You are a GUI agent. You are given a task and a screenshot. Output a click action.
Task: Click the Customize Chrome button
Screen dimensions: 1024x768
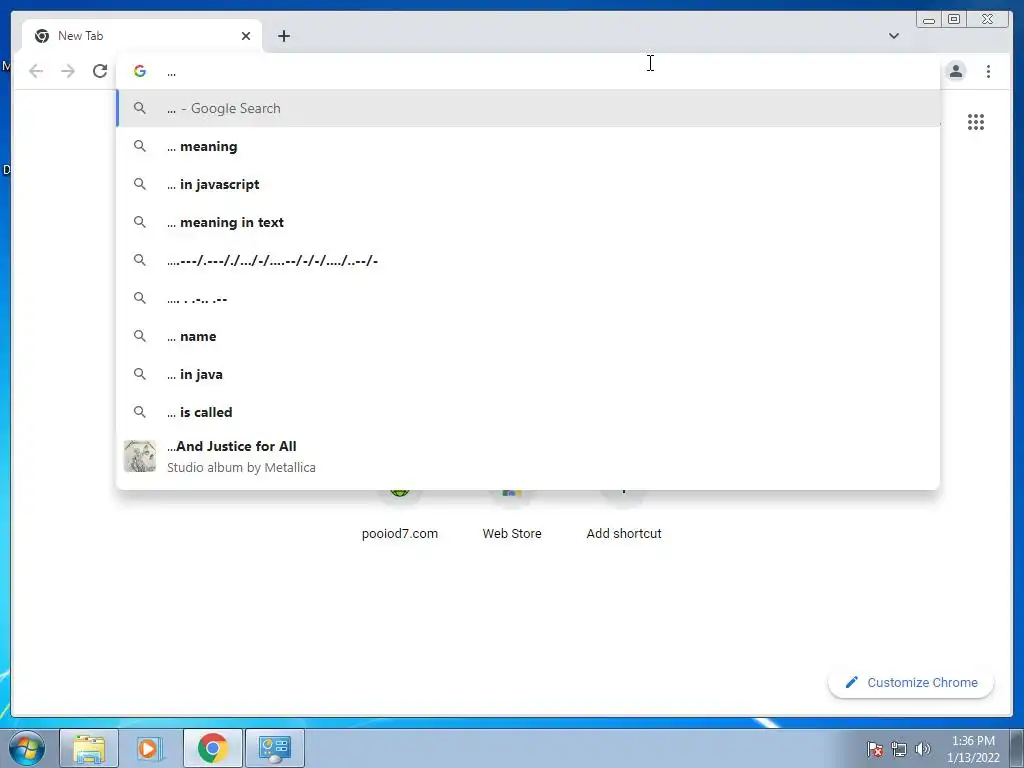pyautogui.click(x=911, y=682)
